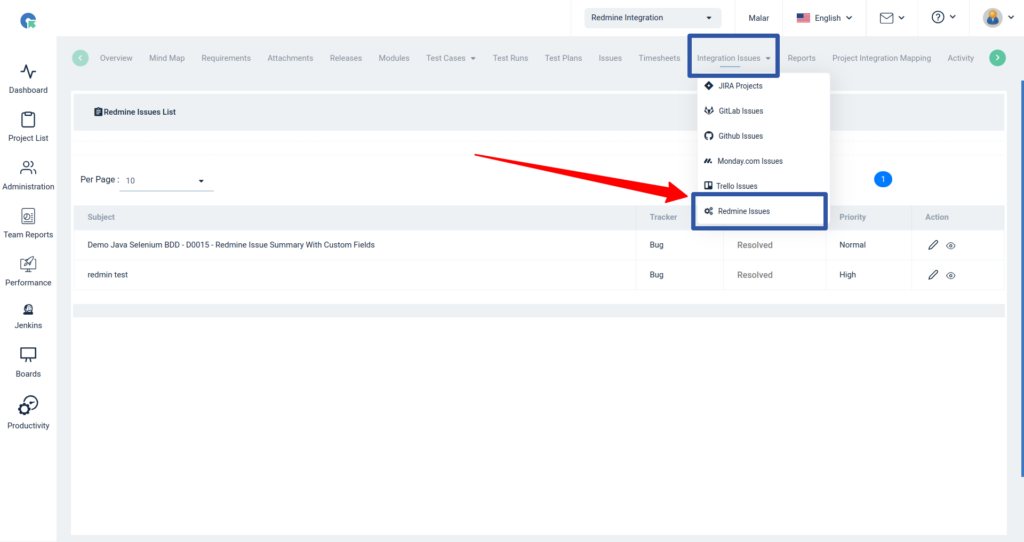
Task: Choose GitLab Issues in the dropdown menu
Action: tap(740, 111)
